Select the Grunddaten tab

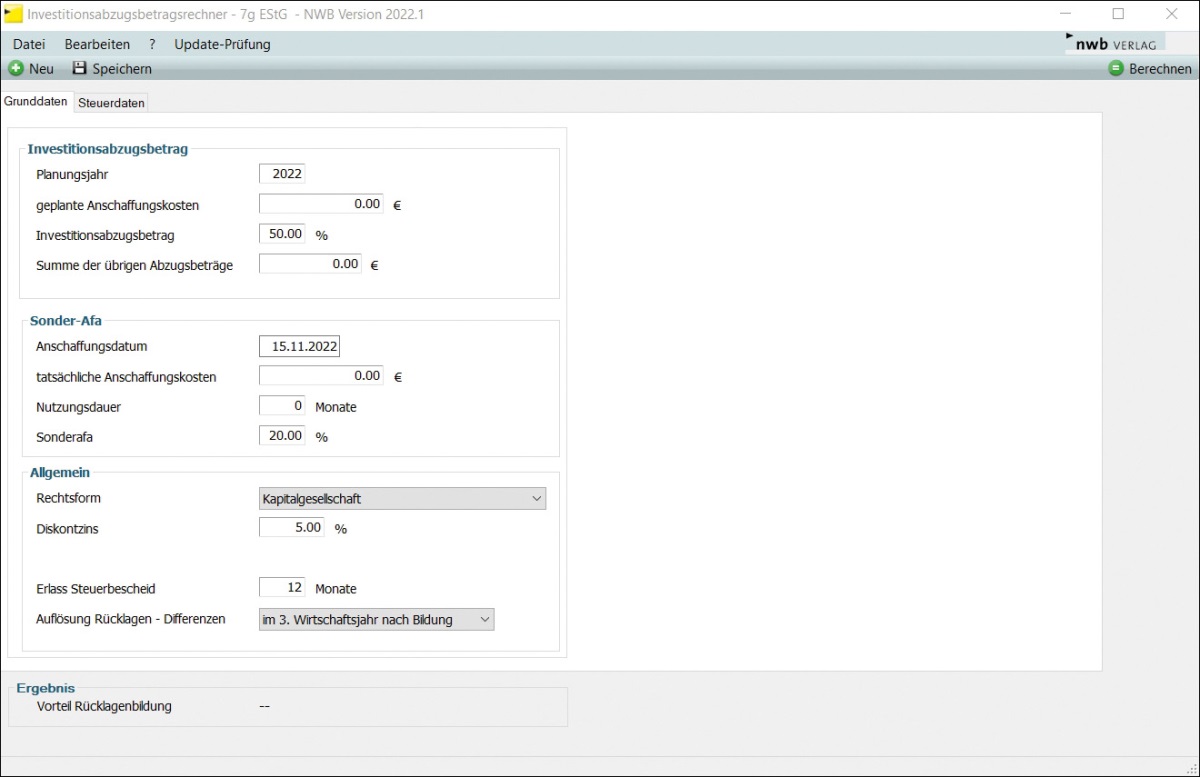36,102
